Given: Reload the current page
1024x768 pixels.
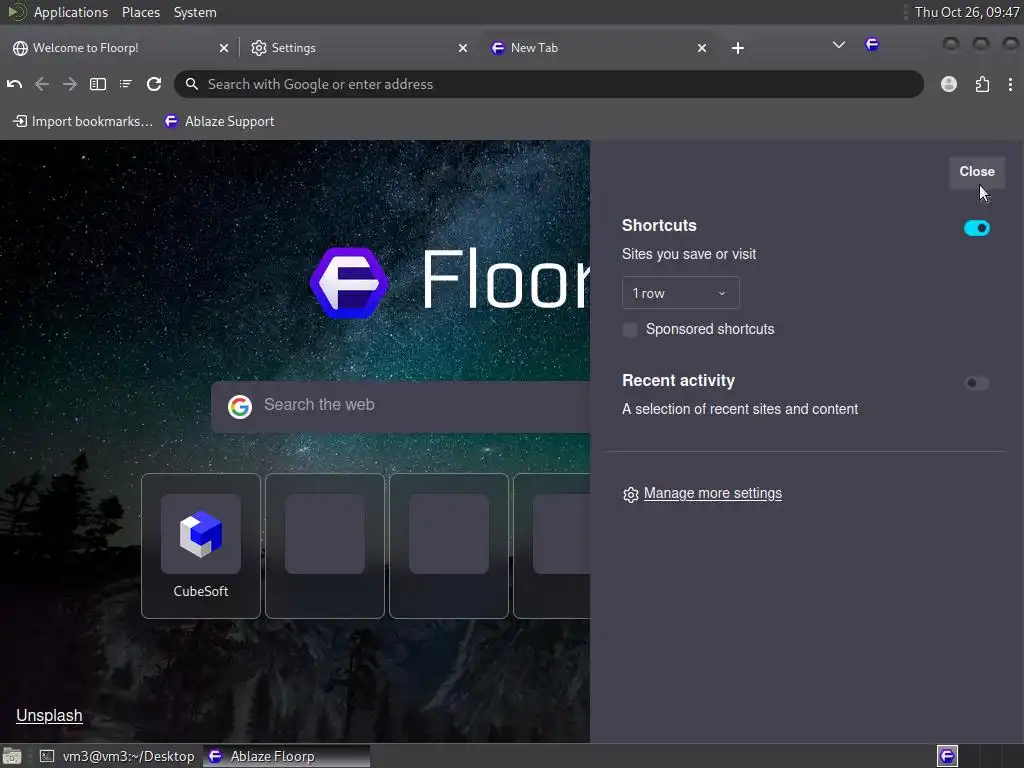Looking at the screenshot, I should pyautogui.click(x=154, y=84).
